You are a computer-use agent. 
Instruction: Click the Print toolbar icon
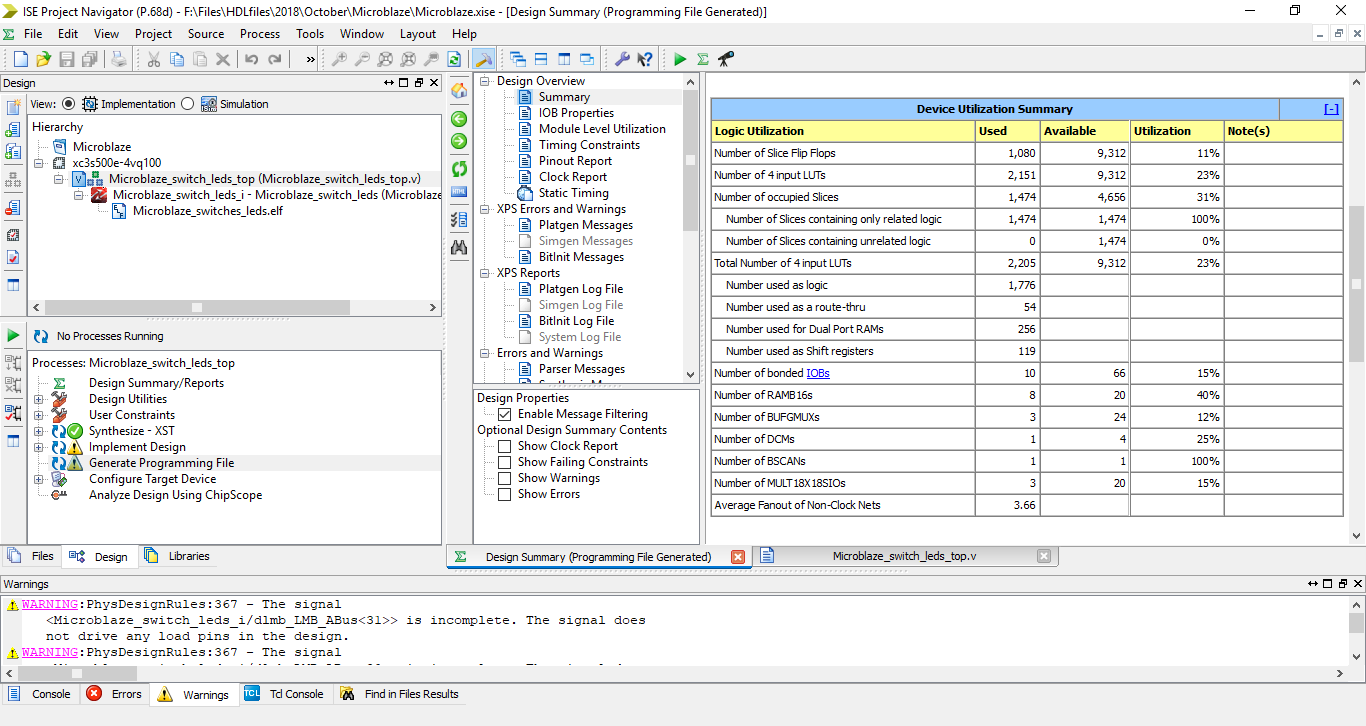point(119,59)
